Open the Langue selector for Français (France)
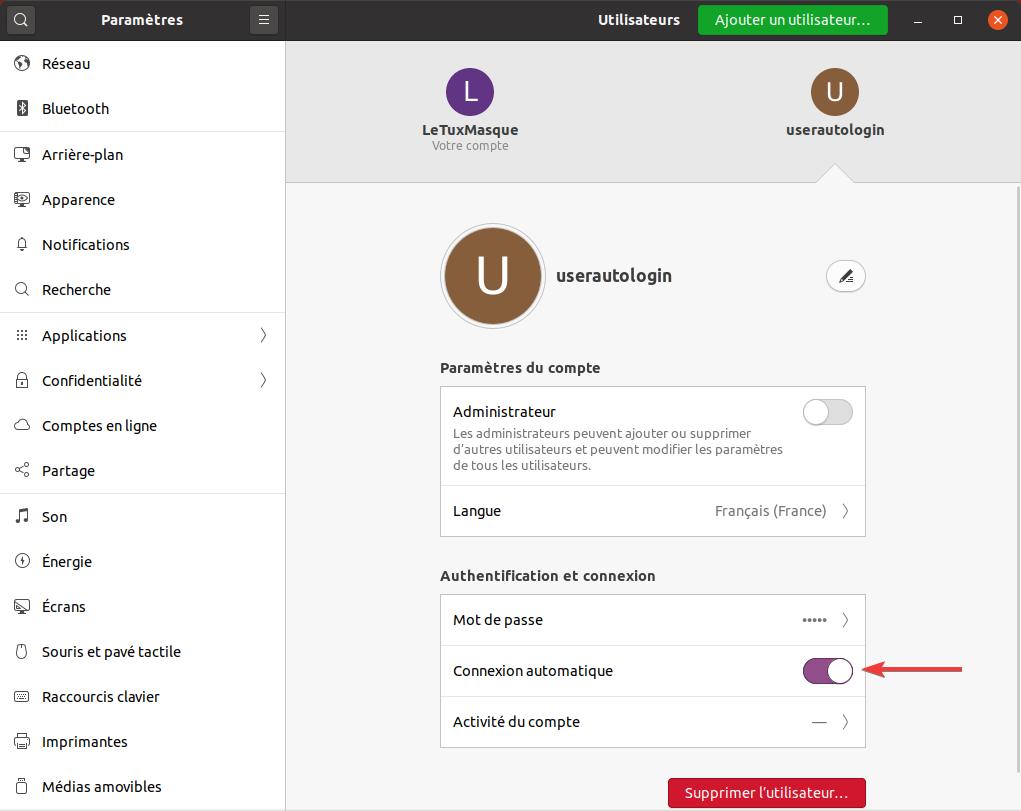The image size is (1021, 811). 652,511
